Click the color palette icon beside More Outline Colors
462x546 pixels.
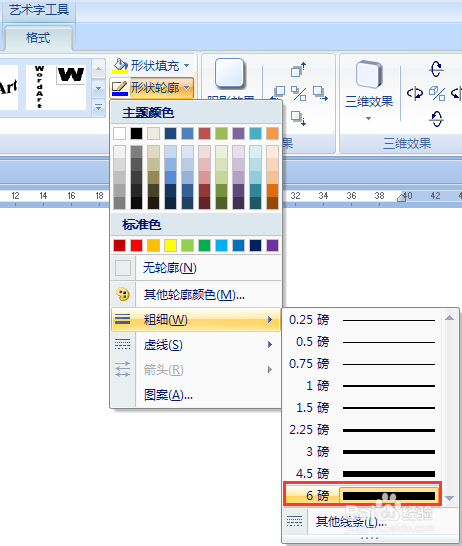[123, 295]
